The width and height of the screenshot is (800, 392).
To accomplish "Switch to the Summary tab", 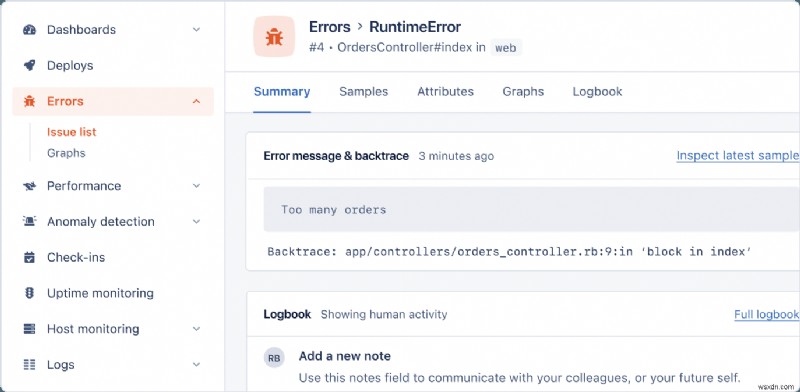I will [x=282, y=91].
